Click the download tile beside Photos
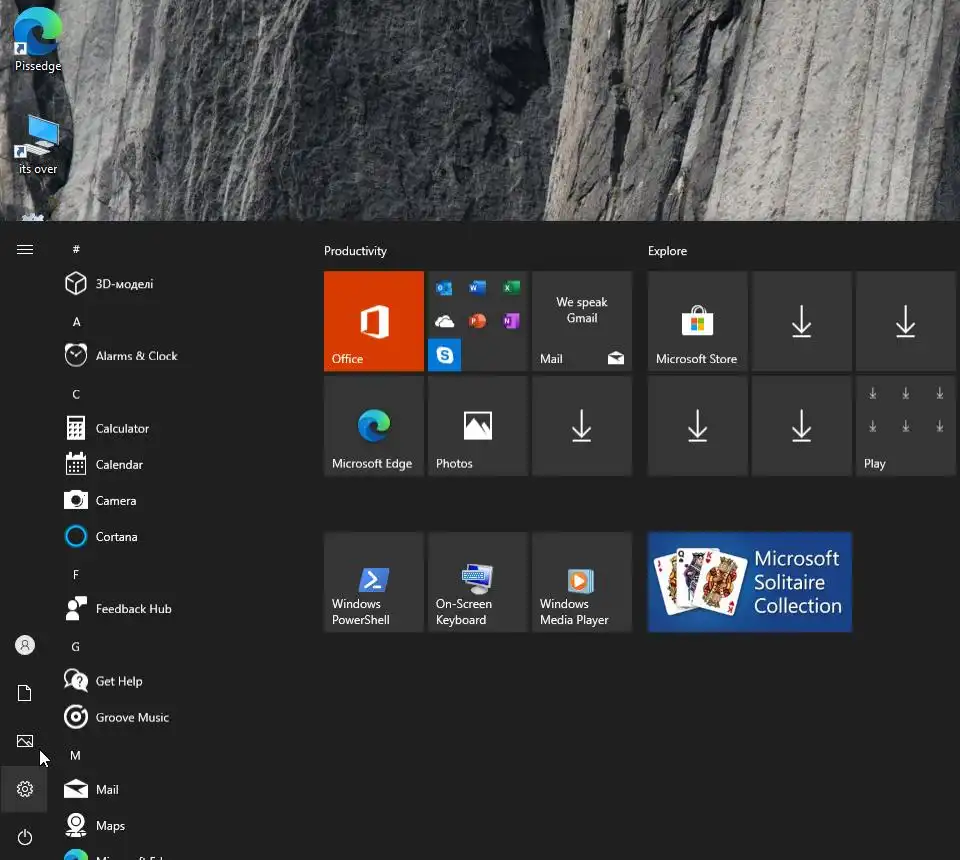Screen dimensions: 960x860 582,426
